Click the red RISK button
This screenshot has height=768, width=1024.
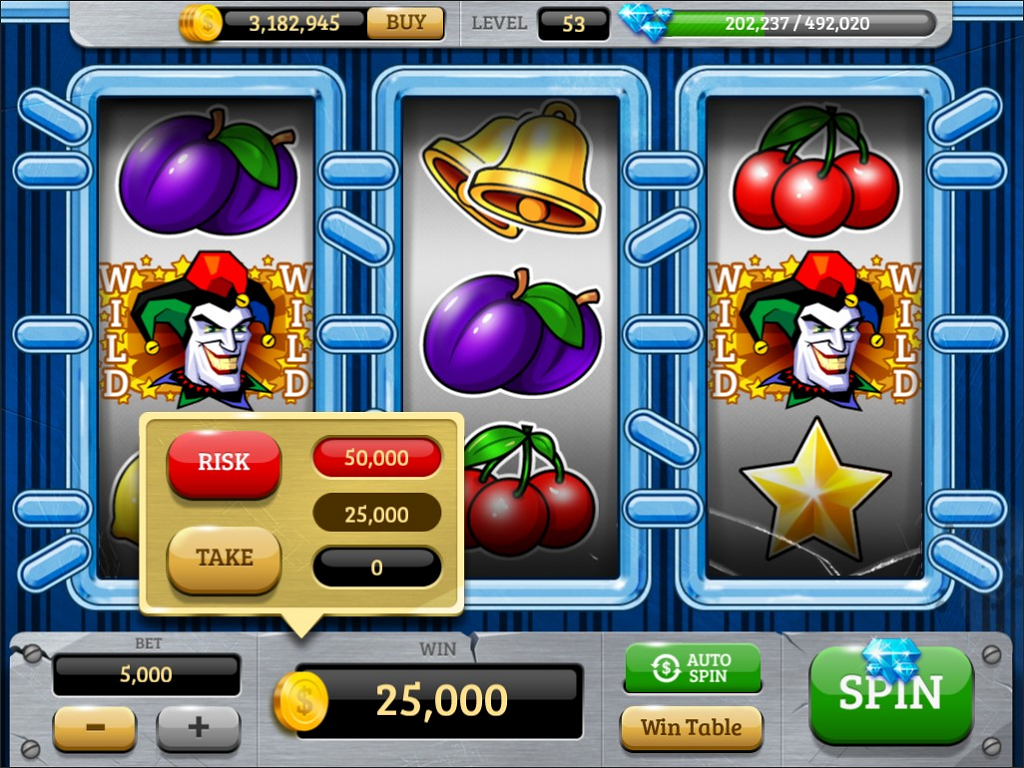coord(224,463)
